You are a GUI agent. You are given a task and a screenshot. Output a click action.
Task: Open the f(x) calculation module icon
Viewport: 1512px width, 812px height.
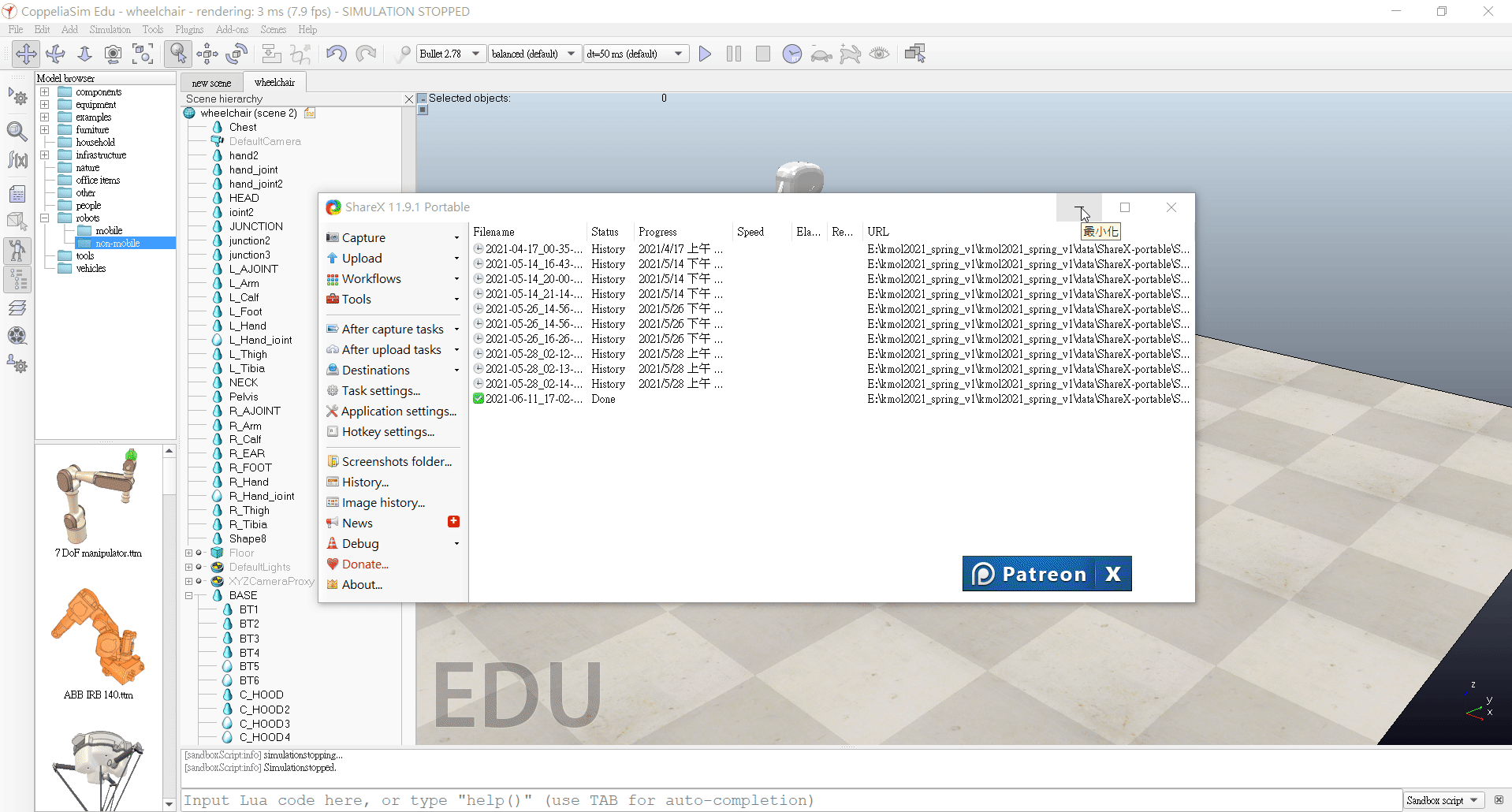(x=17, y=160)
